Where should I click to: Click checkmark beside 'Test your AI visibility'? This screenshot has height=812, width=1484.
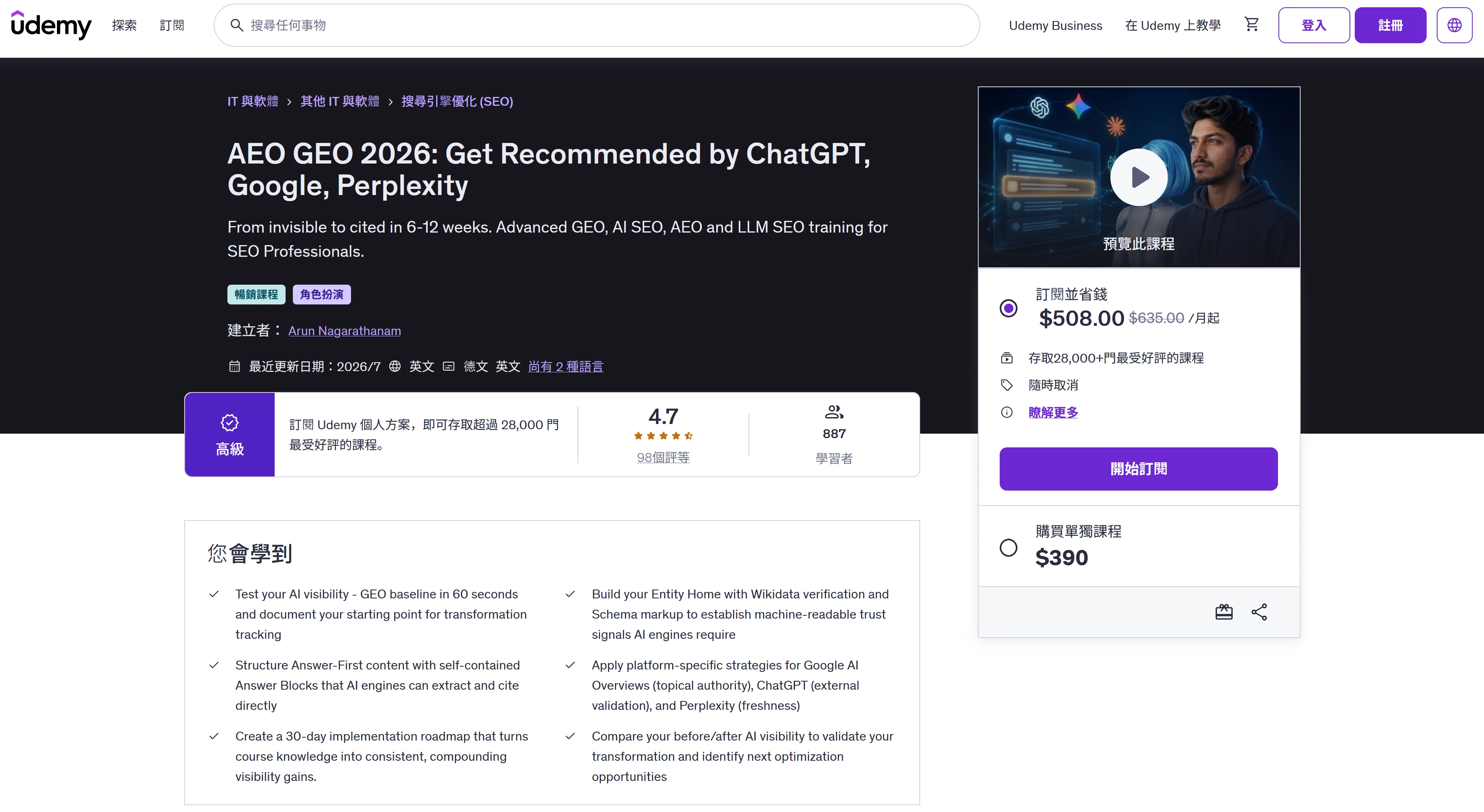(214, 594)
